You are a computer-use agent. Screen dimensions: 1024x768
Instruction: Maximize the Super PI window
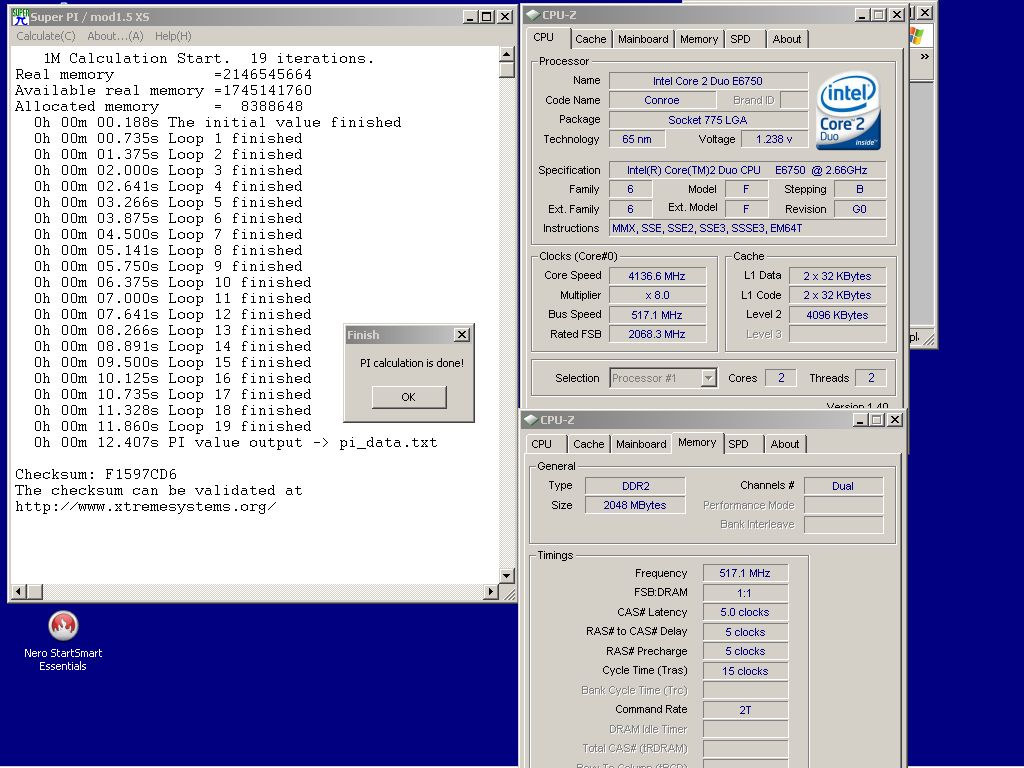click(x=487, y=17)
